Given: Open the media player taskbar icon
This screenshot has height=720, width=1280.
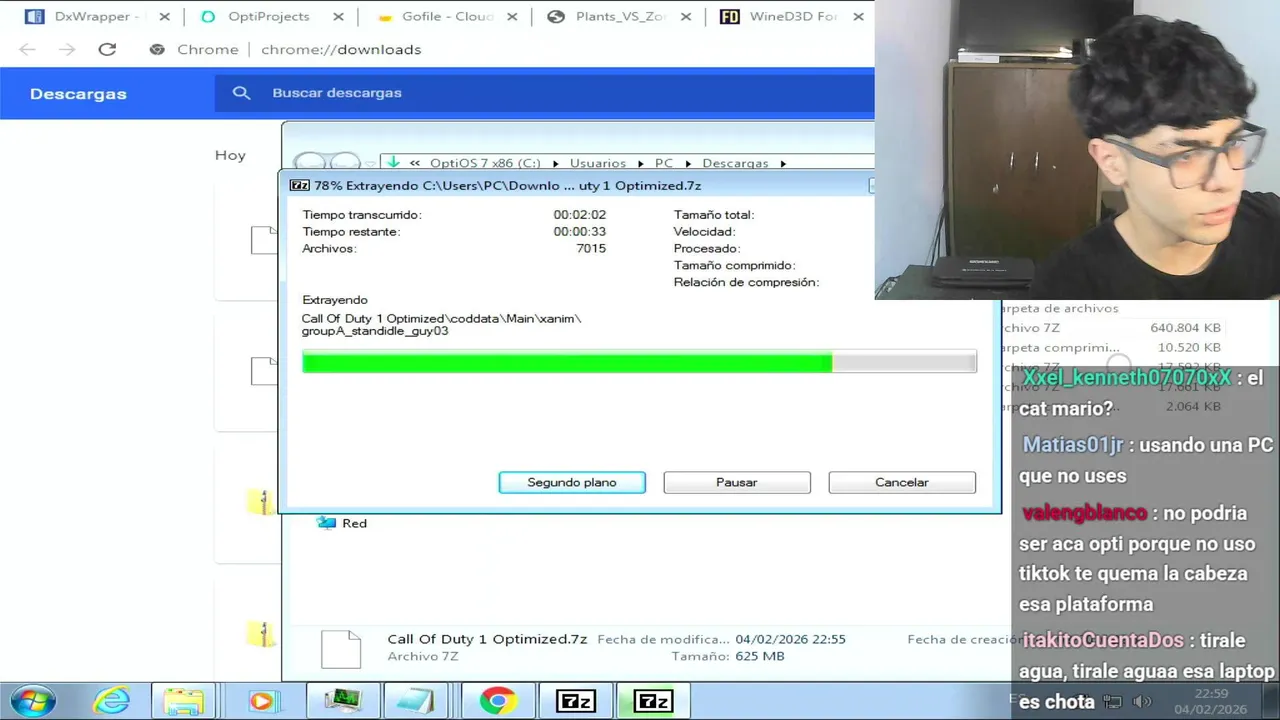Looking at the screenshot, I should pos(262,701).
